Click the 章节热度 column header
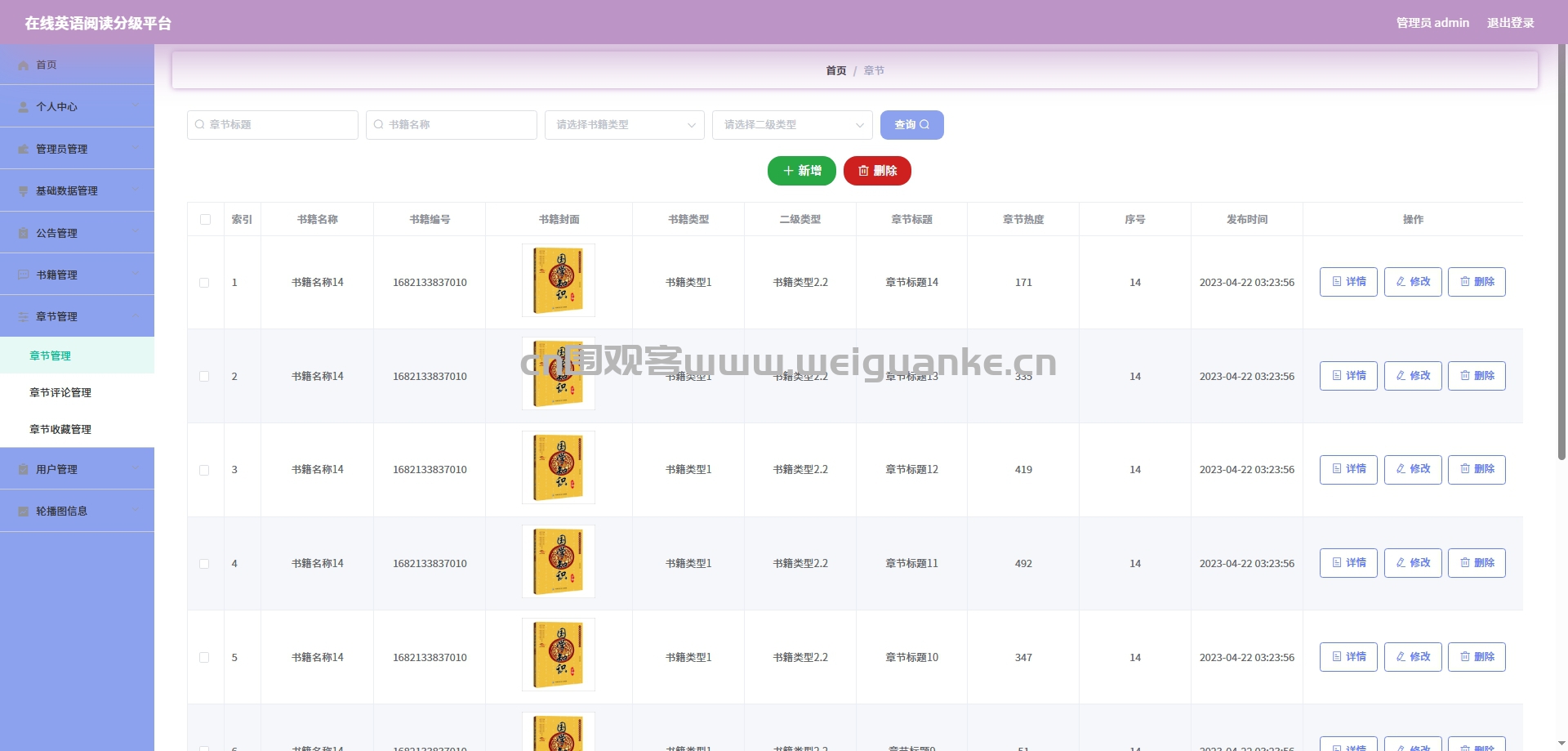The width and height of the screenshot is (1568, 751). point(1023,220)
